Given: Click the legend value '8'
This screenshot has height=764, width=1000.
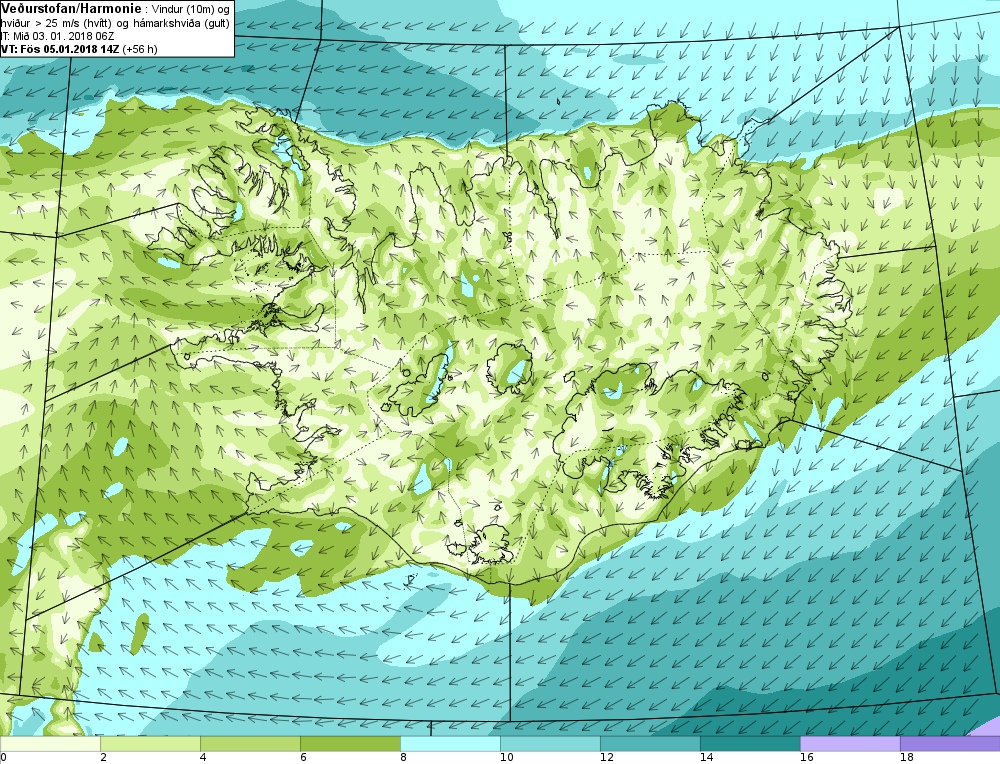Looking at the screenshot, I should click(404, 758).
